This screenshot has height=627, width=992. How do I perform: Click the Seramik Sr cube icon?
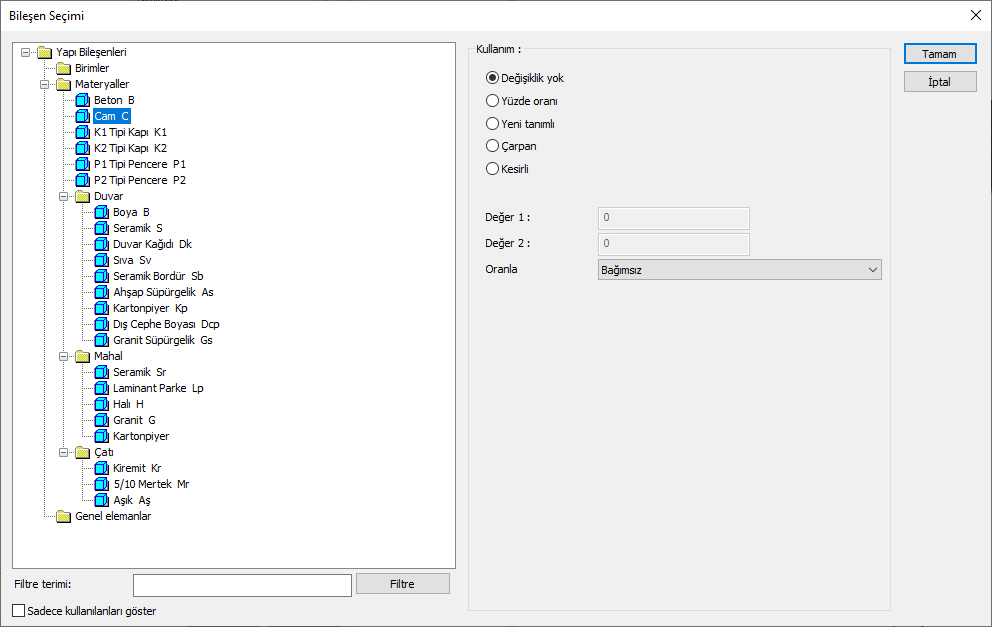point(101,372)
